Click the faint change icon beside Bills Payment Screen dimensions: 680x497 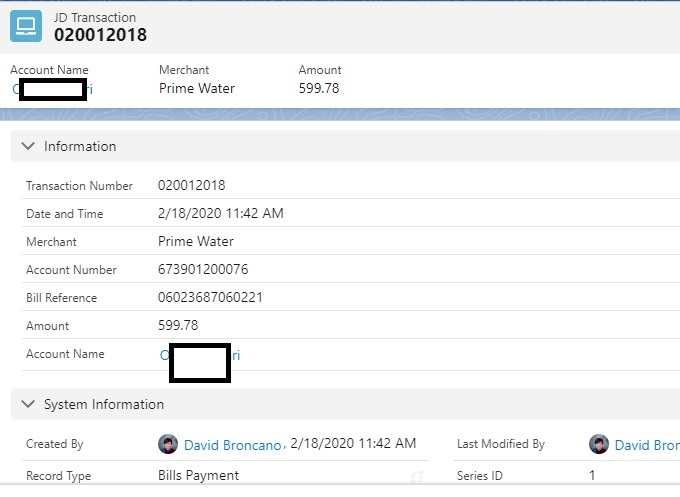417,477
